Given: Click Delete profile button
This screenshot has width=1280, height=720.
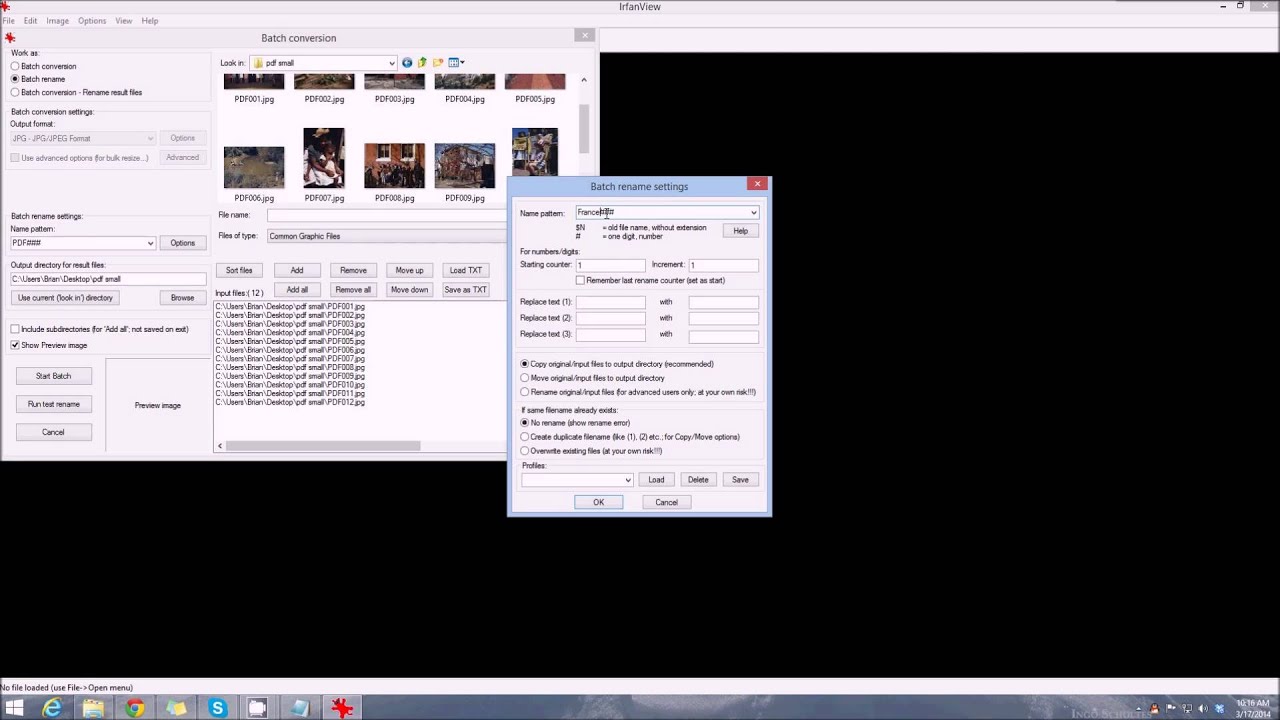Looking at the screenshot, I should pos(698,480).
